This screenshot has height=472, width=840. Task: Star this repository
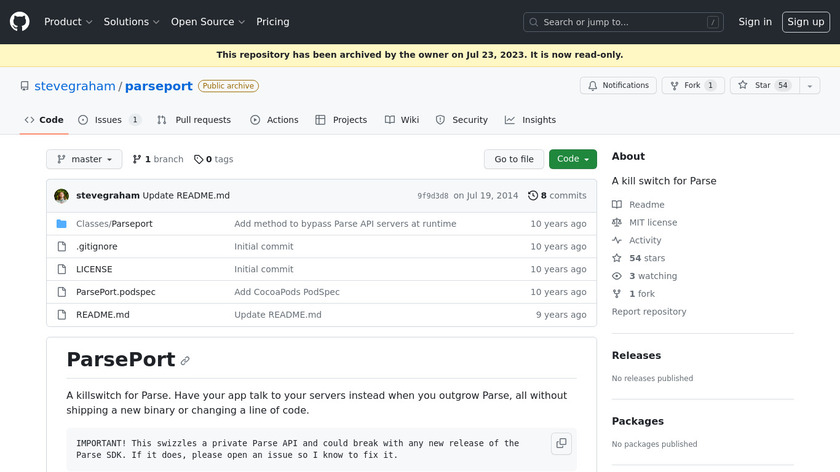(755, 86)
